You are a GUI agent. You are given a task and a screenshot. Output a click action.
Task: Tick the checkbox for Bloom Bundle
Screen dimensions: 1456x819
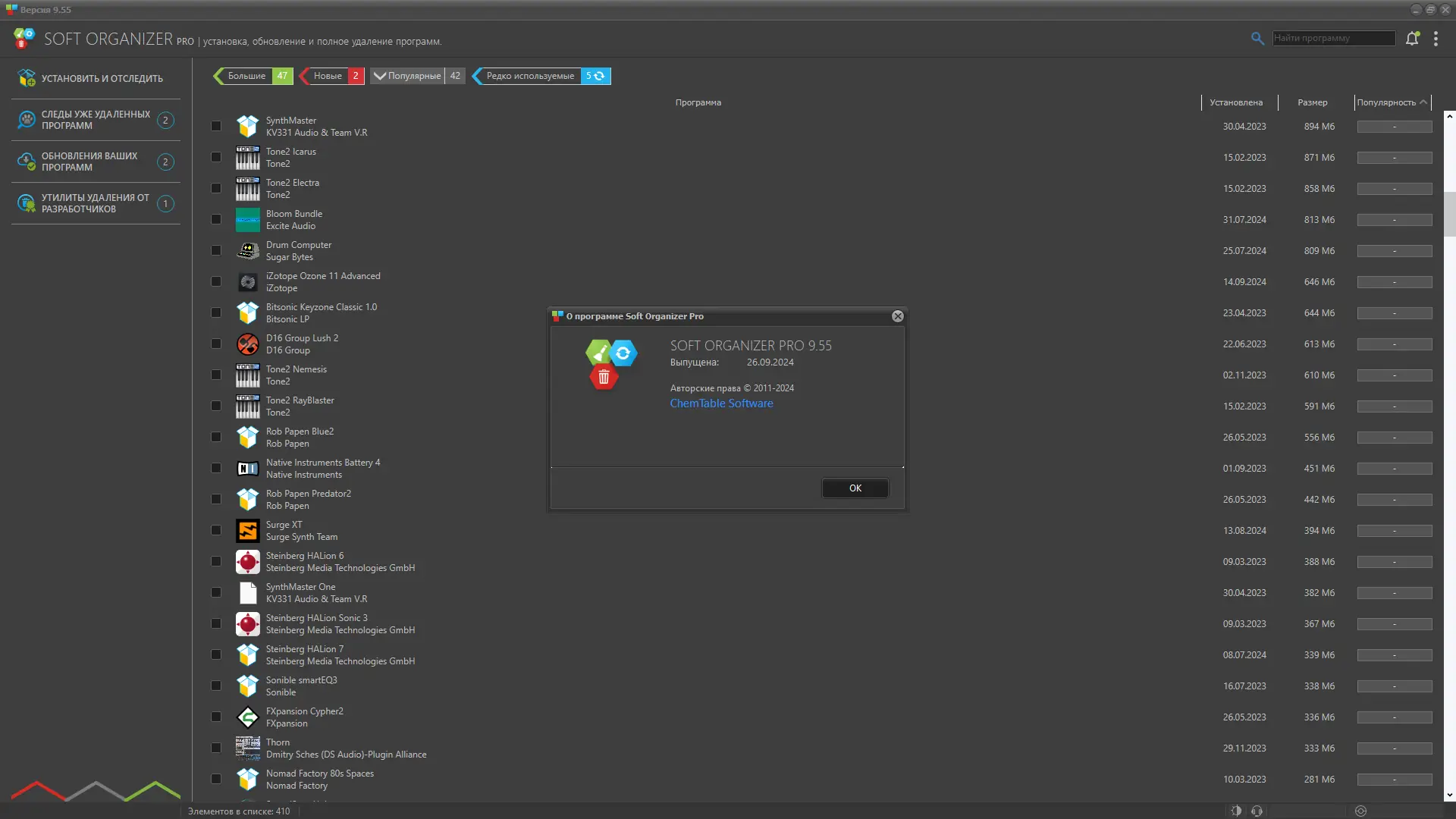point(216,219)
